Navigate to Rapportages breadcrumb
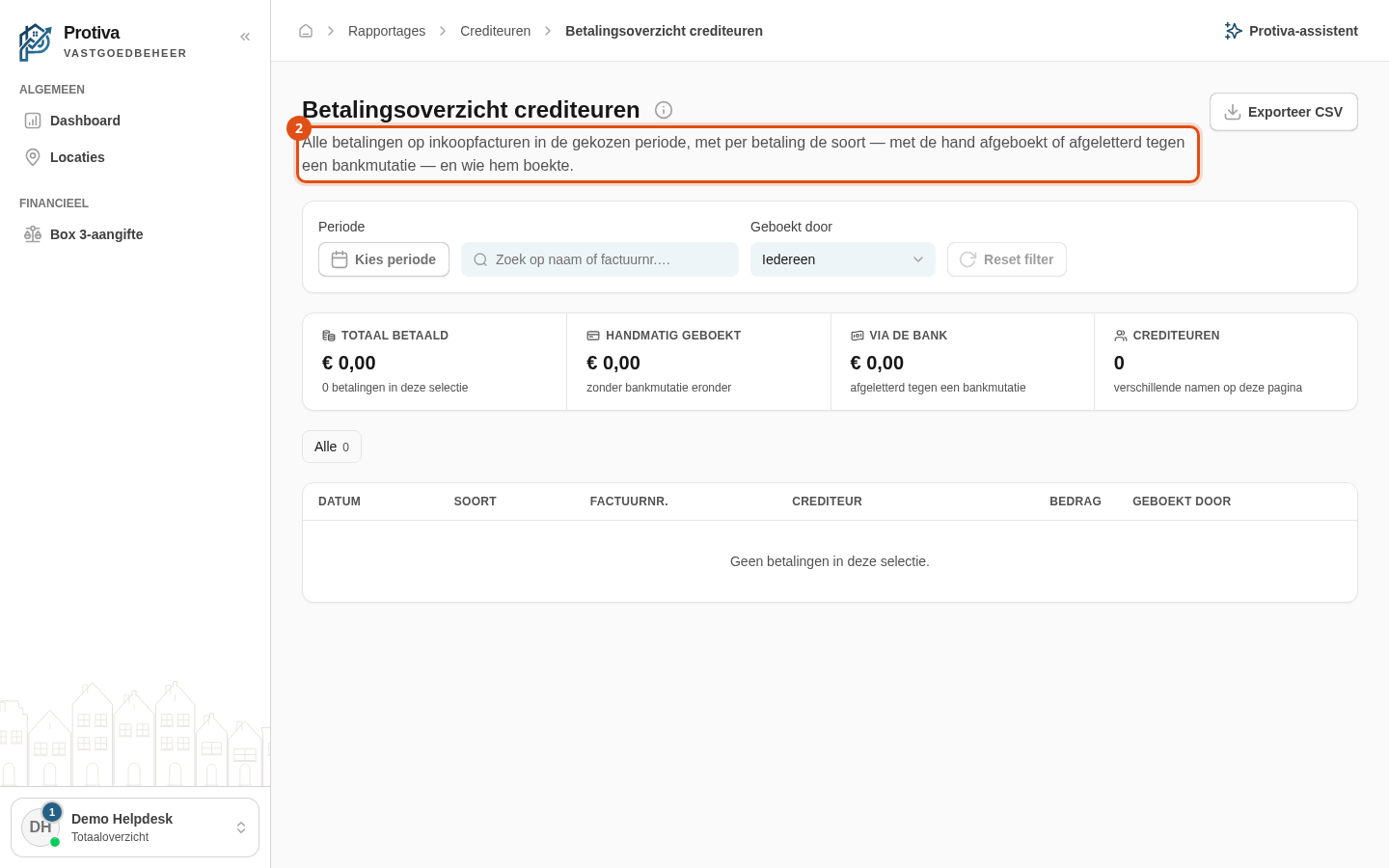1389x868 pixels. (387, 31)
